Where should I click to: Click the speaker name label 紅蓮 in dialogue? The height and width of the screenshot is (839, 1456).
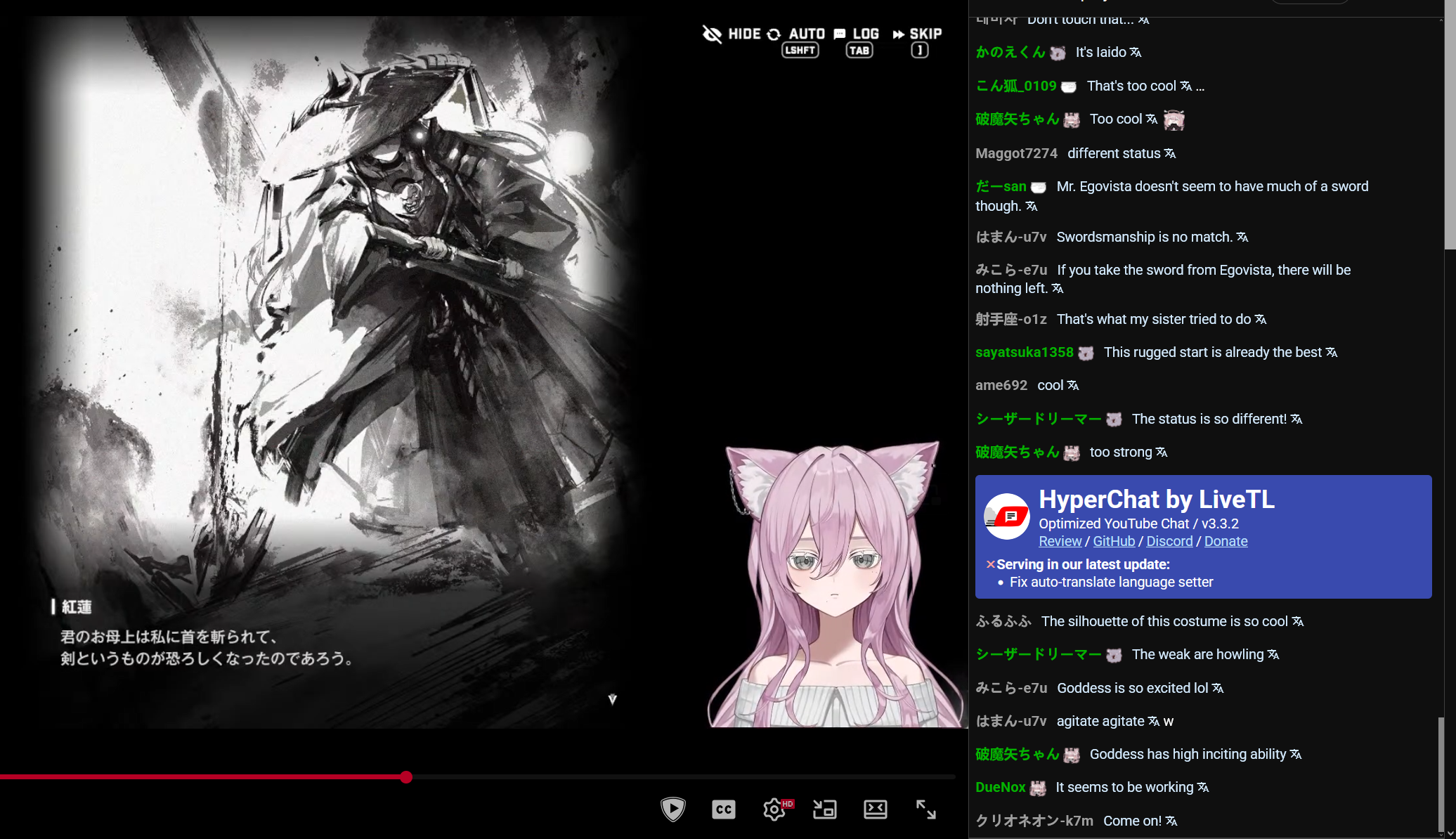(x=77, y=607)
